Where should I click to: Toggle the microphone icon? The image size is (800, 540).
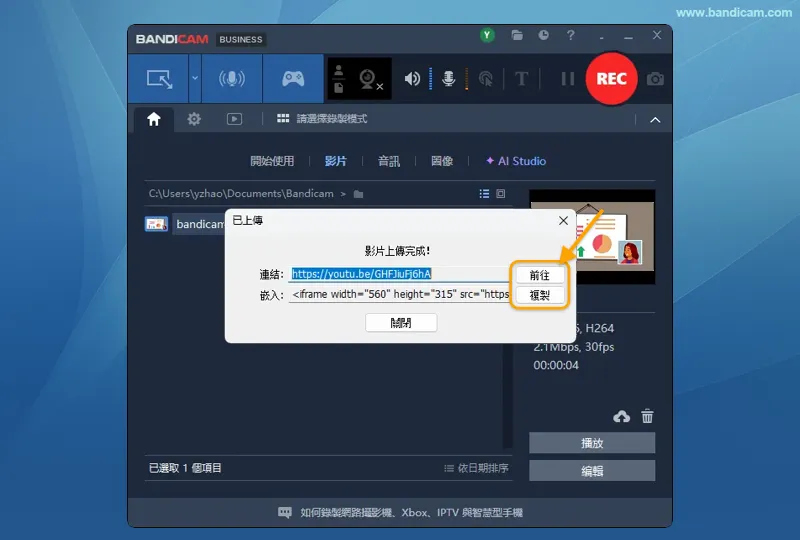448,79
